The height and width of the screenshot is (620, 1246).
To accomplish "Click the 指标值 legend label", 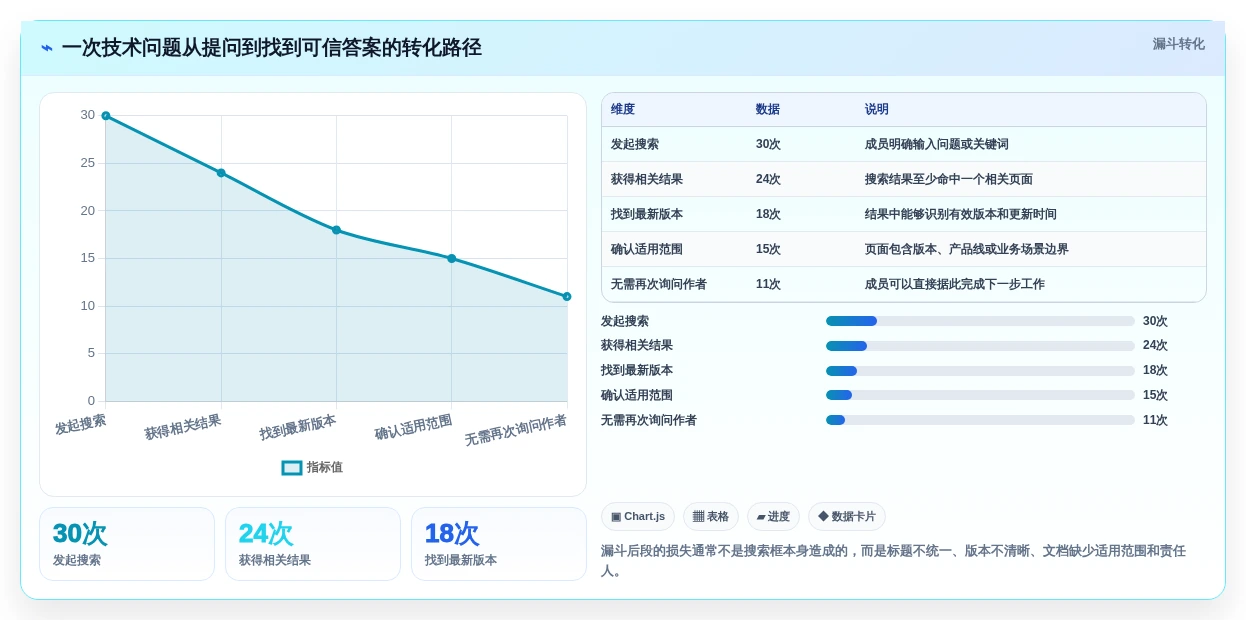I will (x=325, y=467).
